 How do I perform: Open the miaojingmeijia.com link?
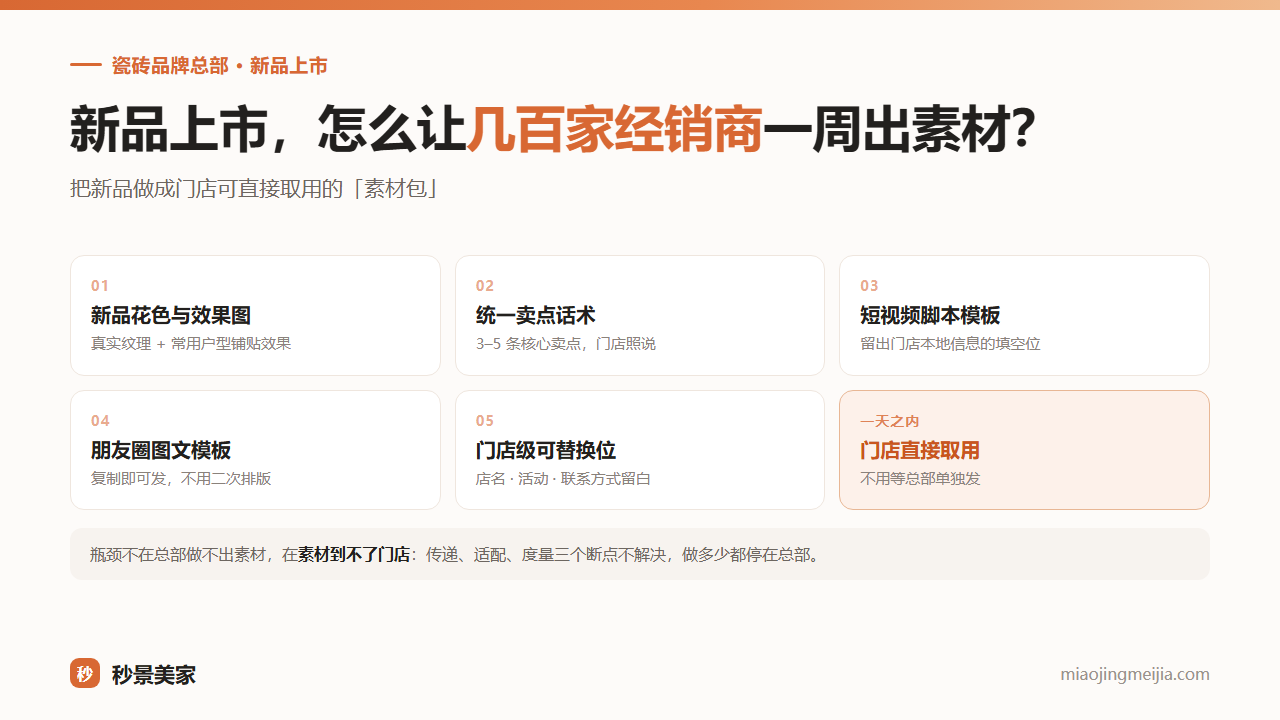click(1135, 674)
